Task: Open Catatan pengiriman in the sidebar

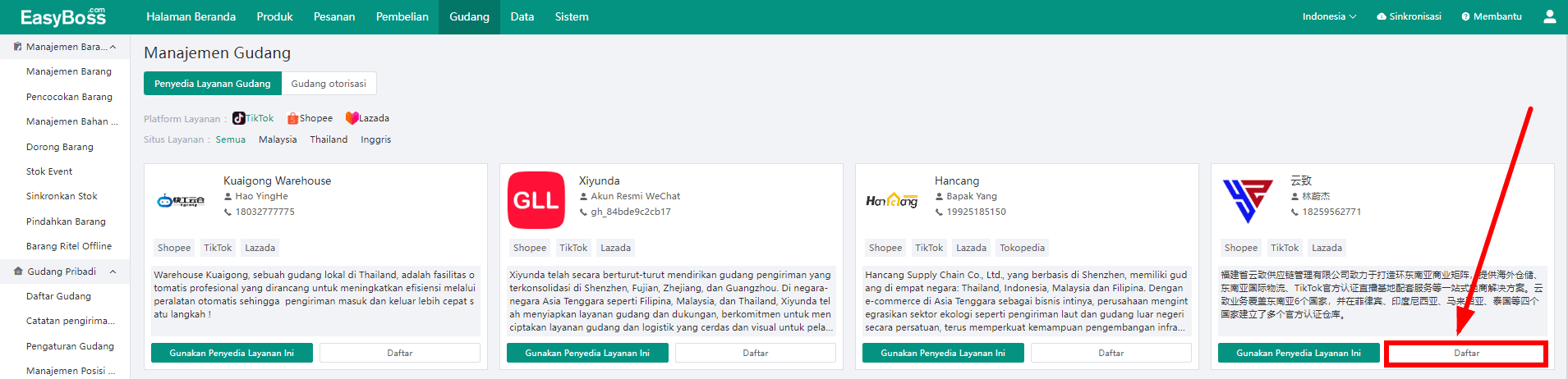Action: (71, 321)
